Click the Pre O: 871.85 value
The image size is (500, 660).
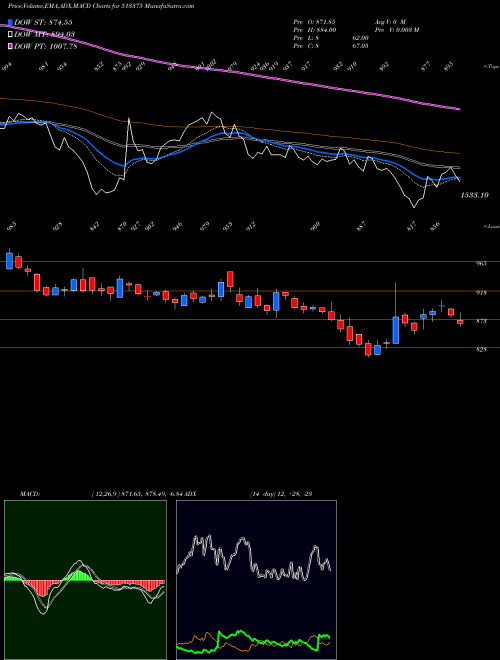coord(314,21)
